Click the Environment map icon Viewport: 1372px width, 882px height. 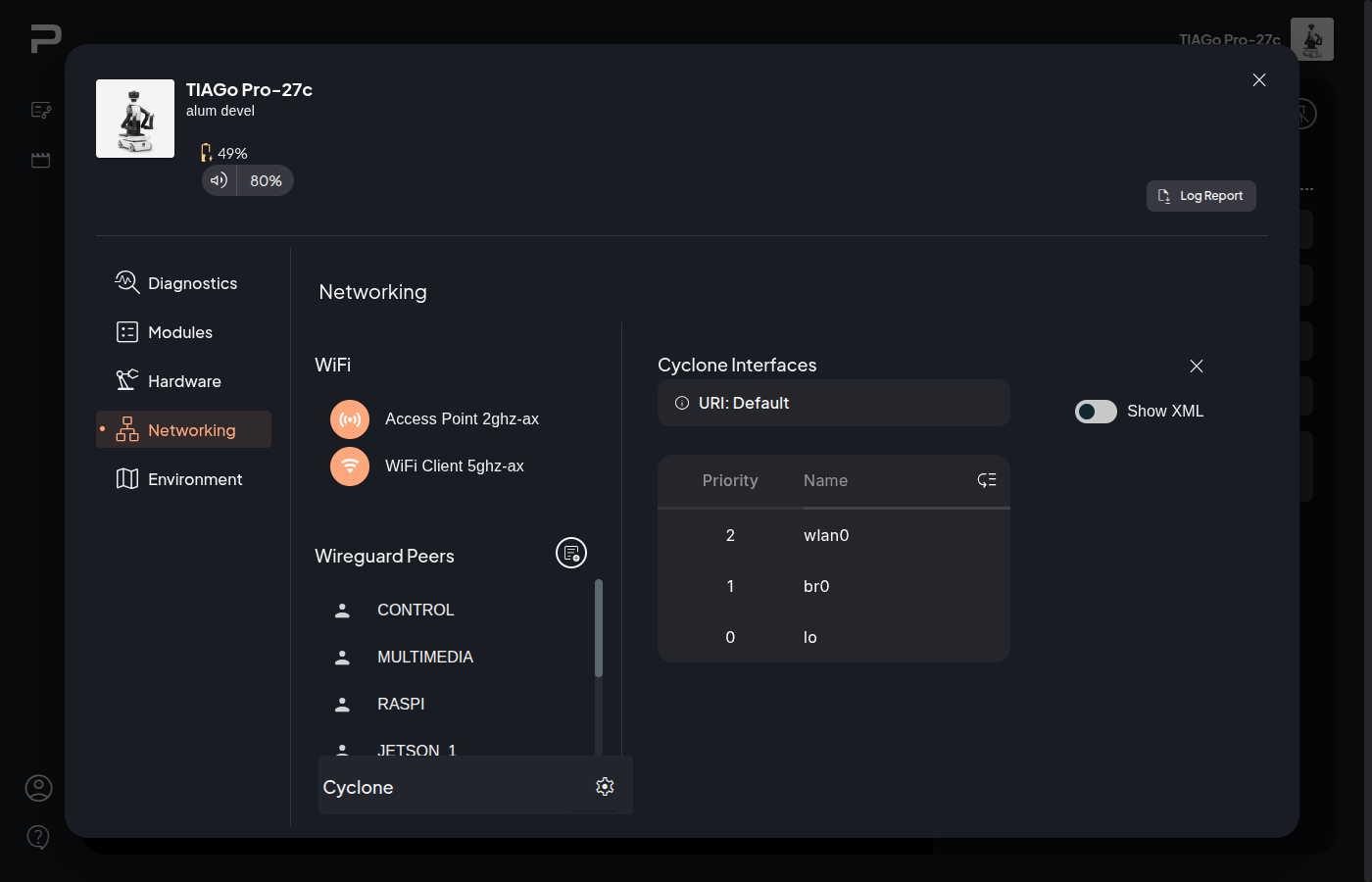(127, 478)
